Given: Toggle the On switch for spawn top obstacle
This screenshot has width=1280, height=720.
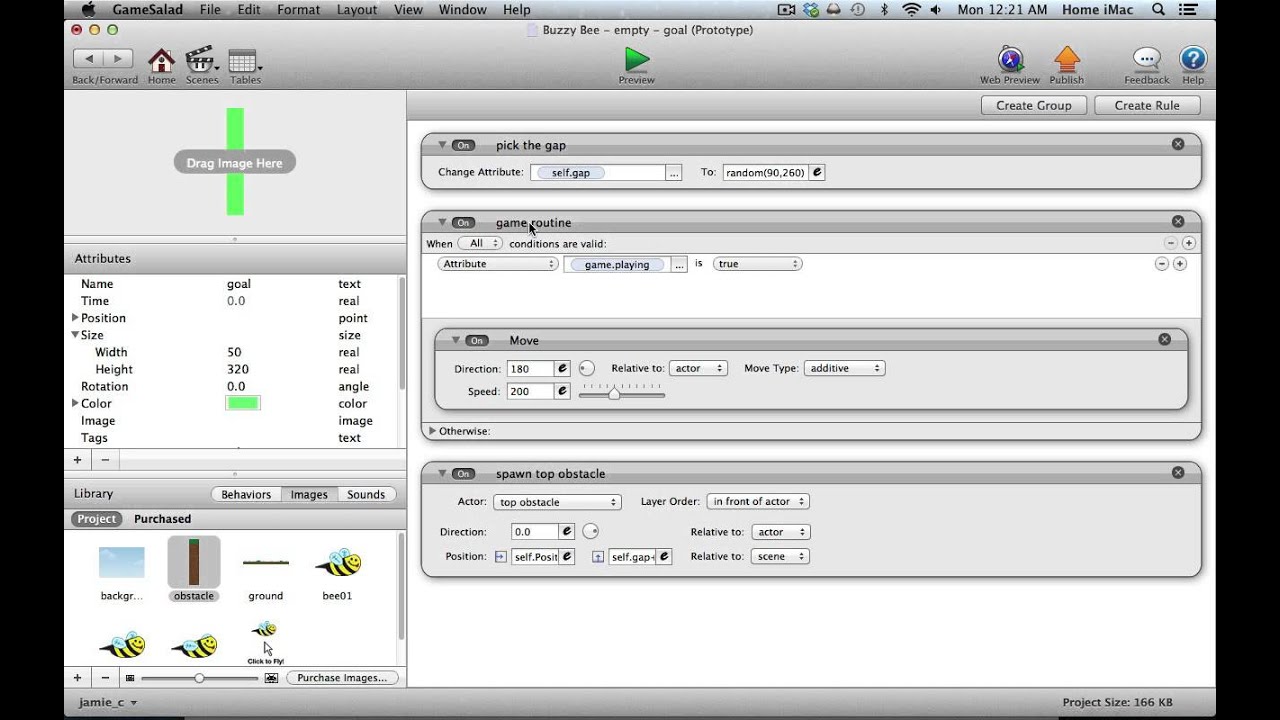Looking at the screenshot, I should point(463,474).
